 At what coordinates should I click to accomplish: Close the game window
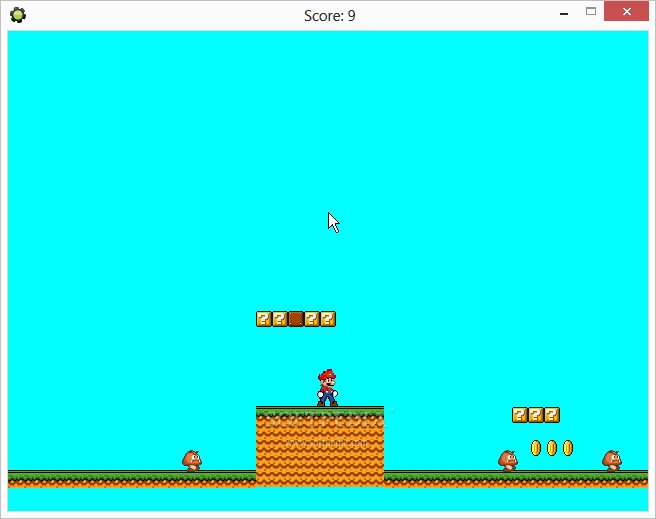(x=626, y=11)
